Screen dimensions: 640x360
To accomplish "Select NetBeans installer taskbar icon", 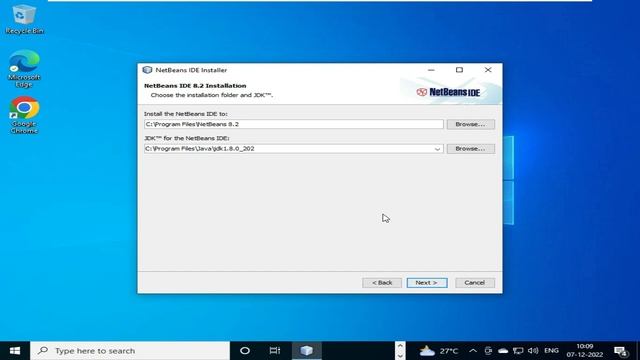I will click(x=307, y=351).
